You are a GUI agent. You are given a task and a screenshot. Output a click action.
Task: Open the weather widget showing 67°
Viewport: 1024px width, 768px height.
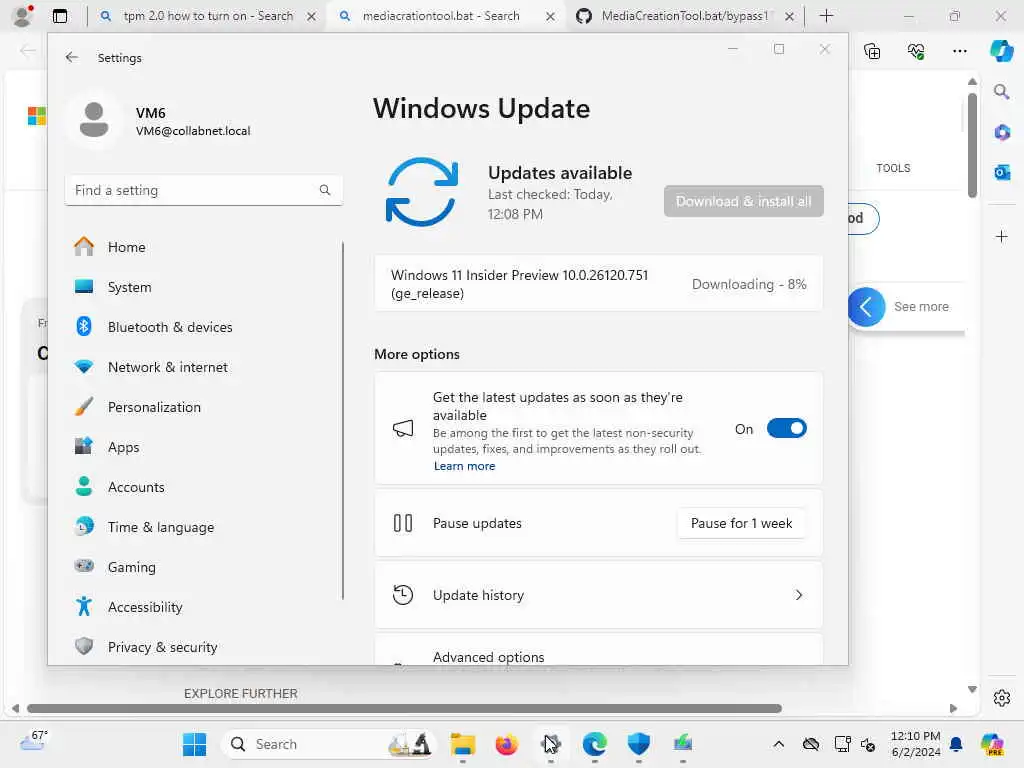click(x=33, y=742)
